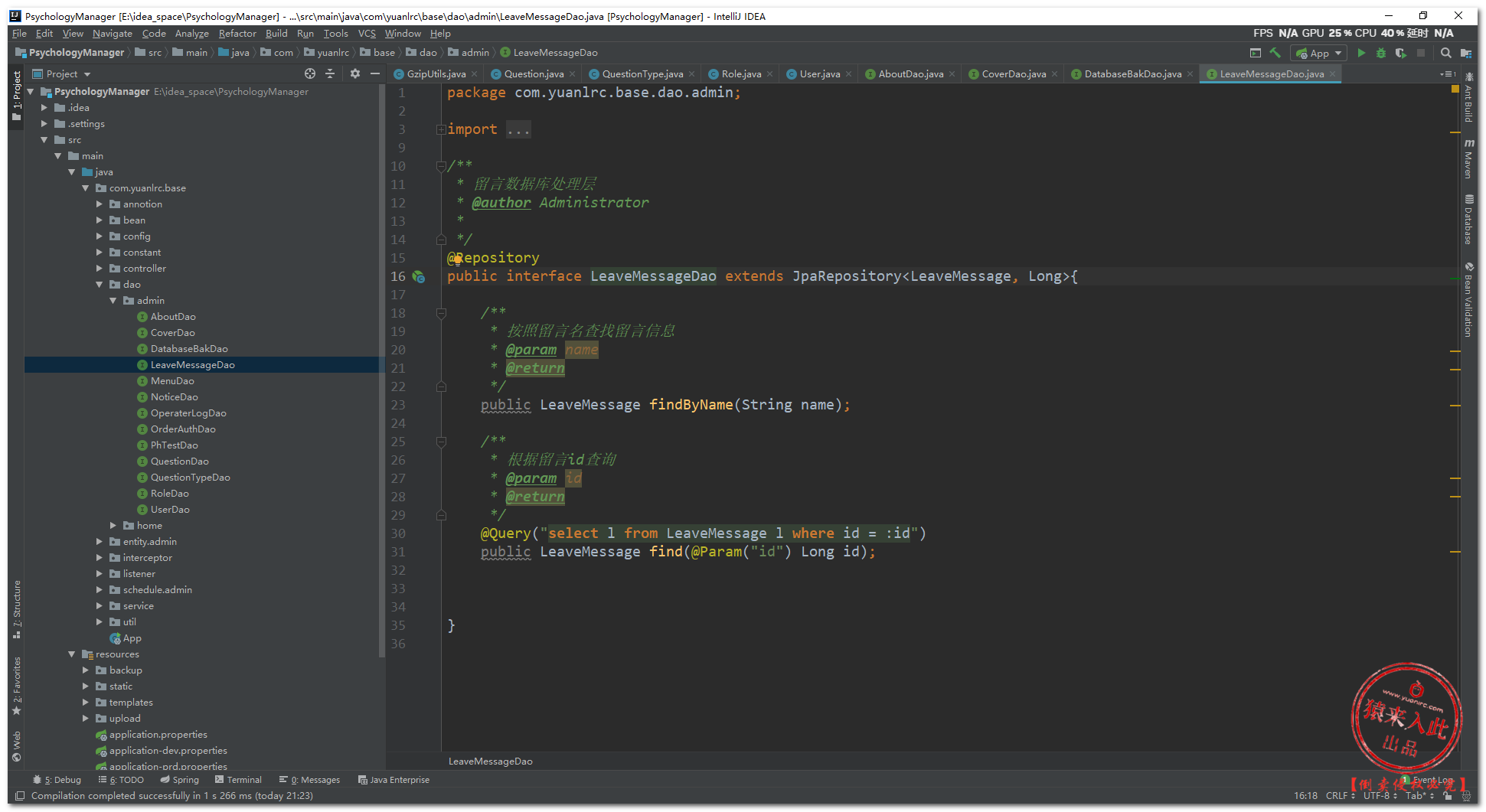Toggle the Web tool window

tap(17, 746)
